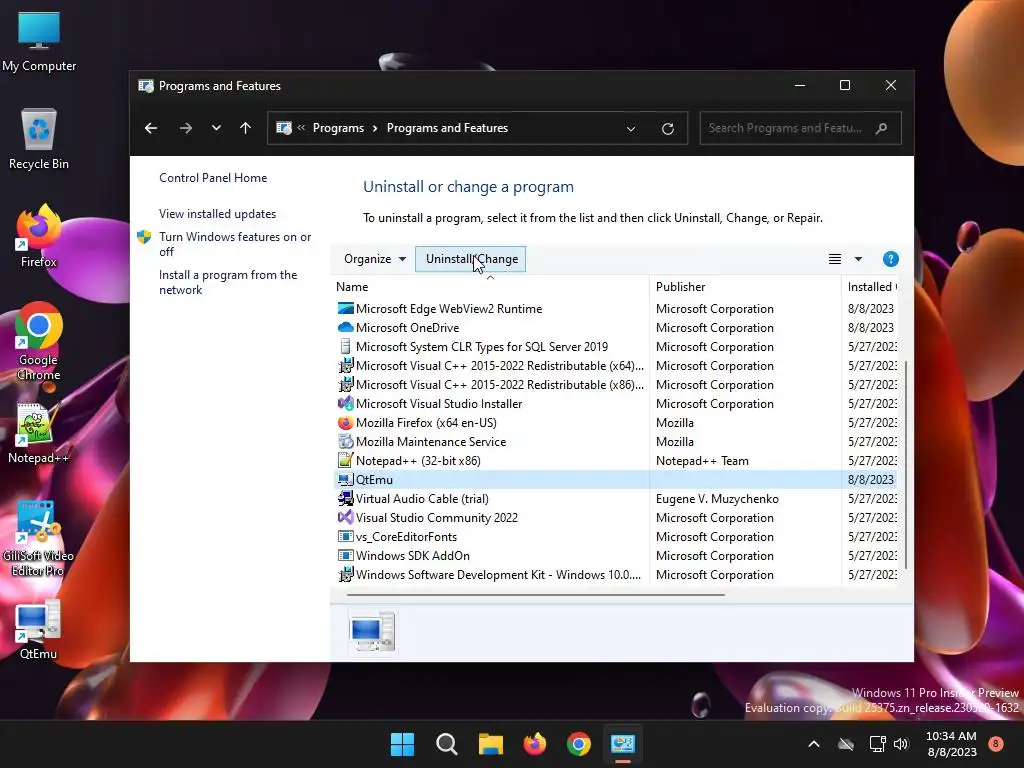Screen dimensions: 1024x768
Task: Open the Notepad++ desktop shortcut
Action: tap(39, 434)
